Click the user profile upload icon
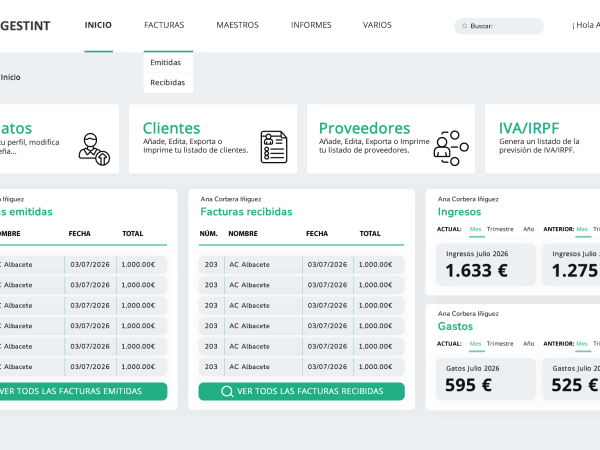Image resolution: width=600 pixels, height=450 pixels. (x=94, y=149)
